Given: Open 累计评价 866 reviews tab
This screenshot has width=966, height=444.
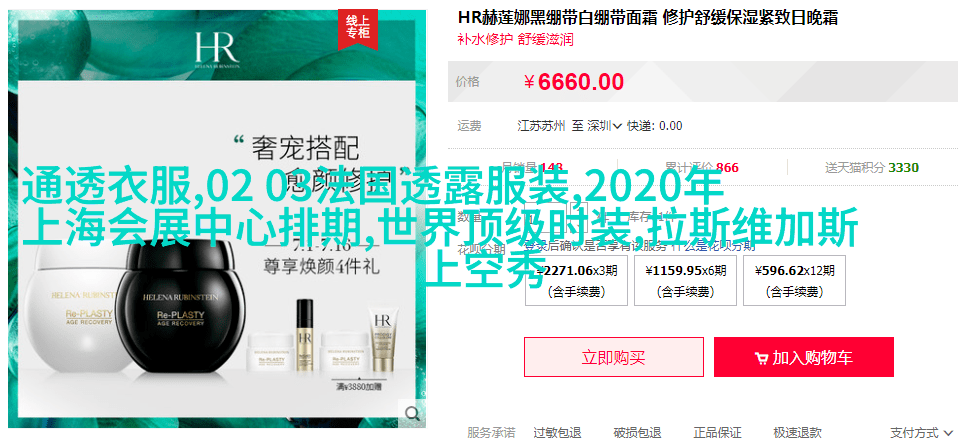Looking at the screenshot, I should [x=702, y=168].
